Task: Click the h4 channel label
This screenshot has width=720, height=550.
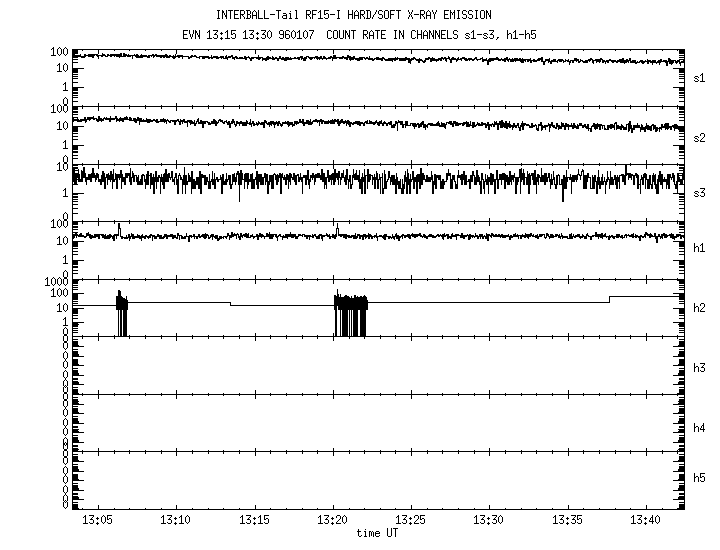Action: point(700,428)
